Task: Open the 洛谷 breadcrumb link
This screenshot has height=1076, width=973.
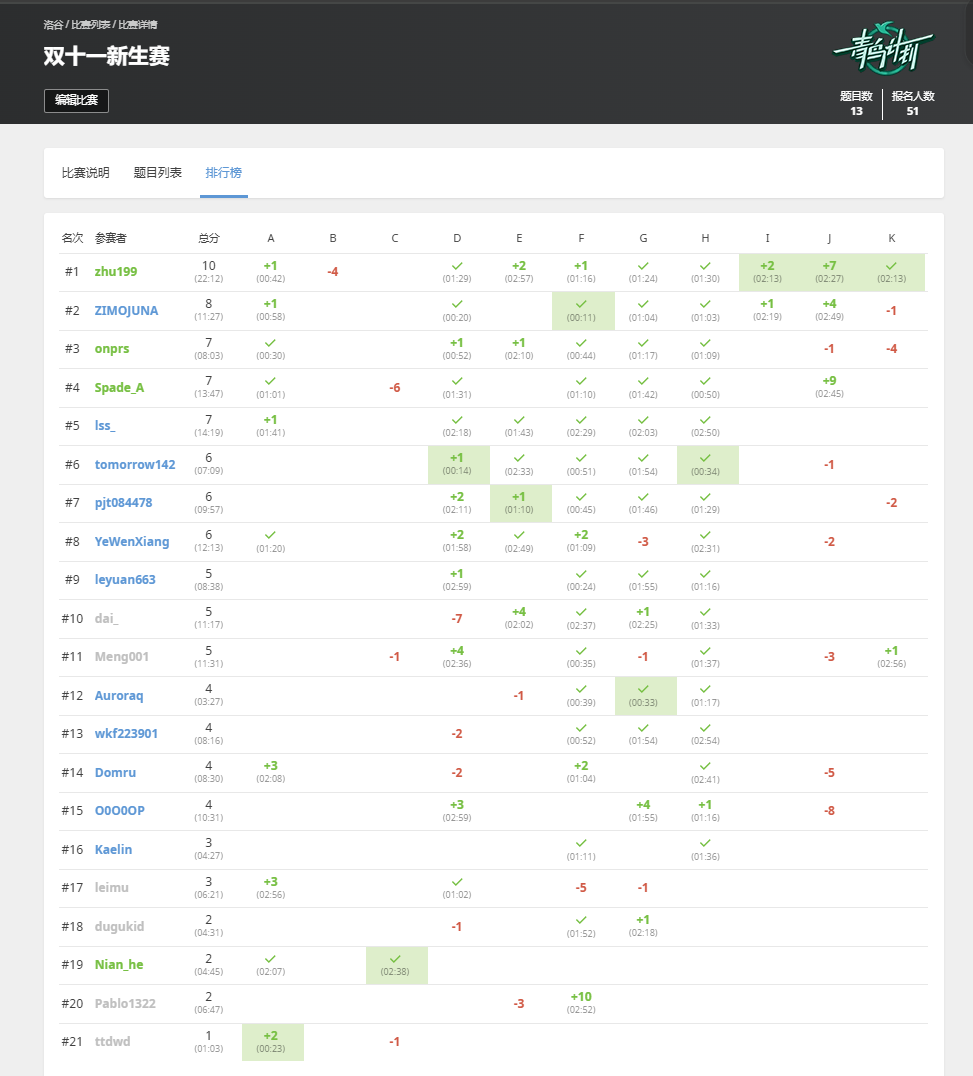Action: click(x=54, y=24)
